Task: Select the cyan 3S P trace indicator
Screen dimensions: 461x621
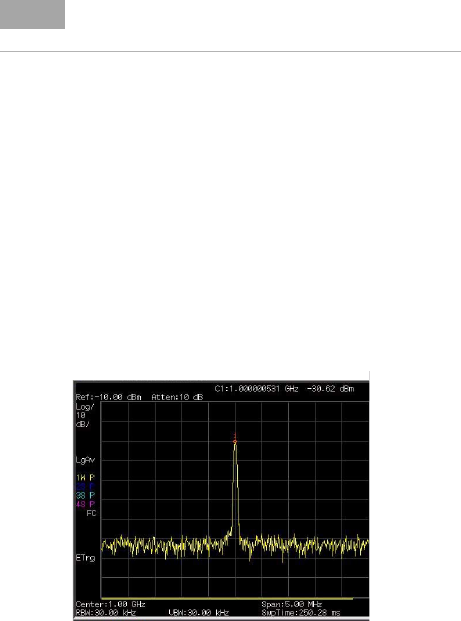Action: (x=86, y=495)
